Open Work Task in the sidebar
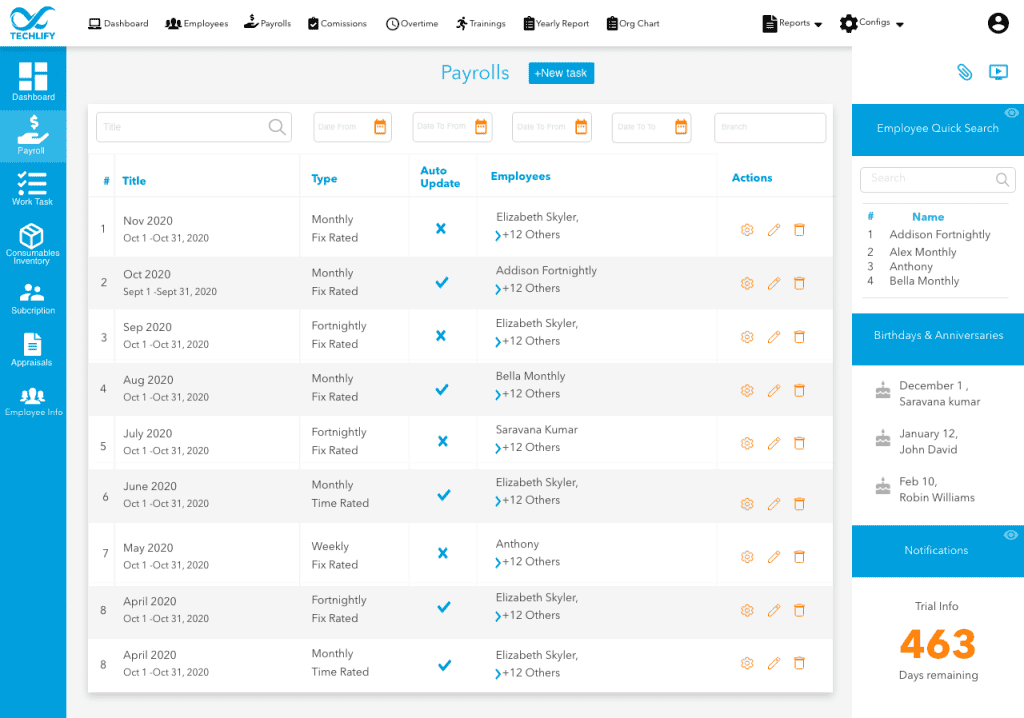The width and height of the screenshot is (1024, 718). [x=33, y=188]
